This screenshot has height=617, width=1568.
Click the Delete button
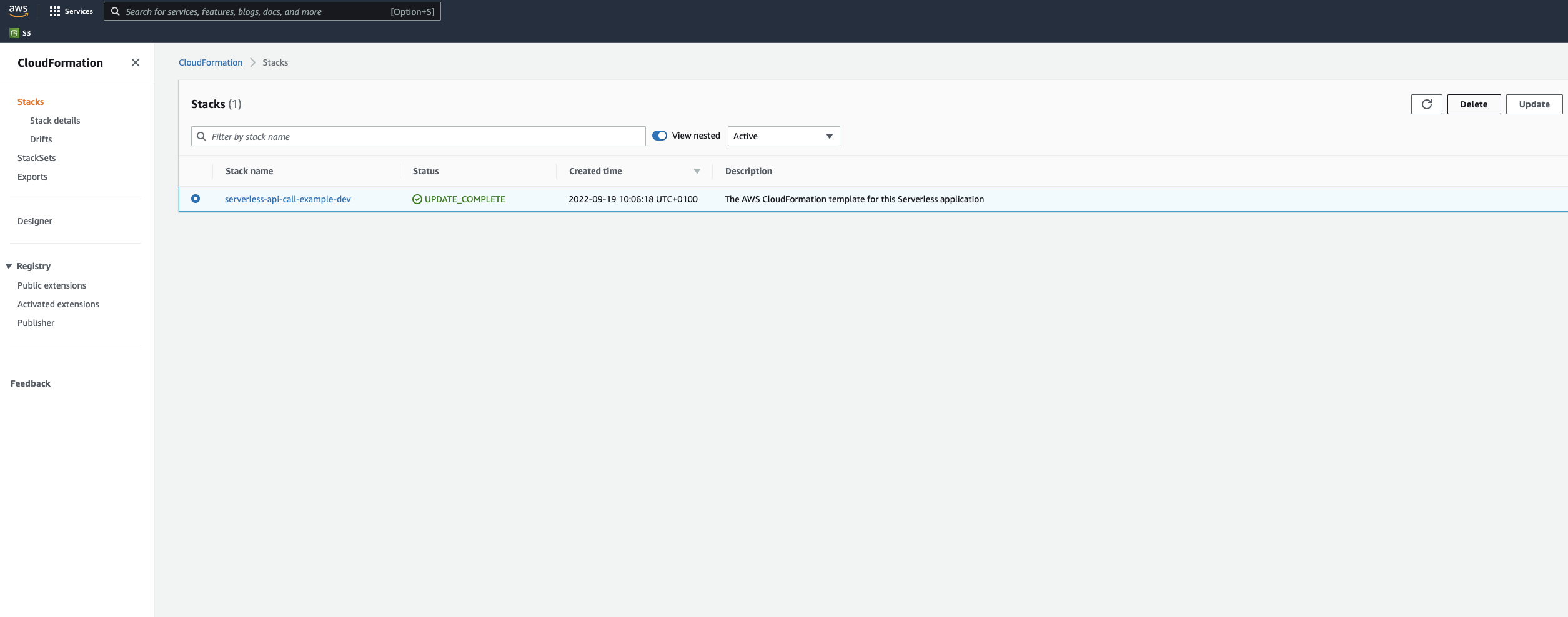coord(1474,104)
